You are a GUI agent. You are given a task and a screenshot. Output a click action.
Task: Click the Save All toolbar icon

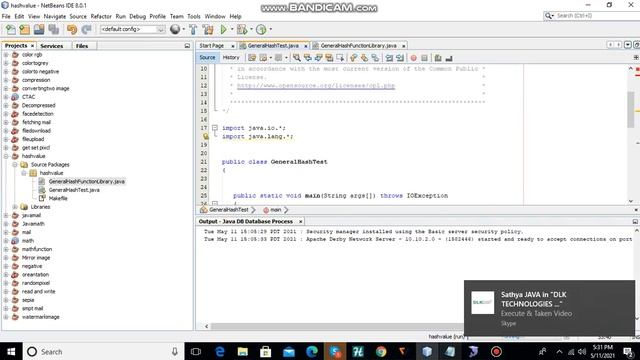(53, 29)
